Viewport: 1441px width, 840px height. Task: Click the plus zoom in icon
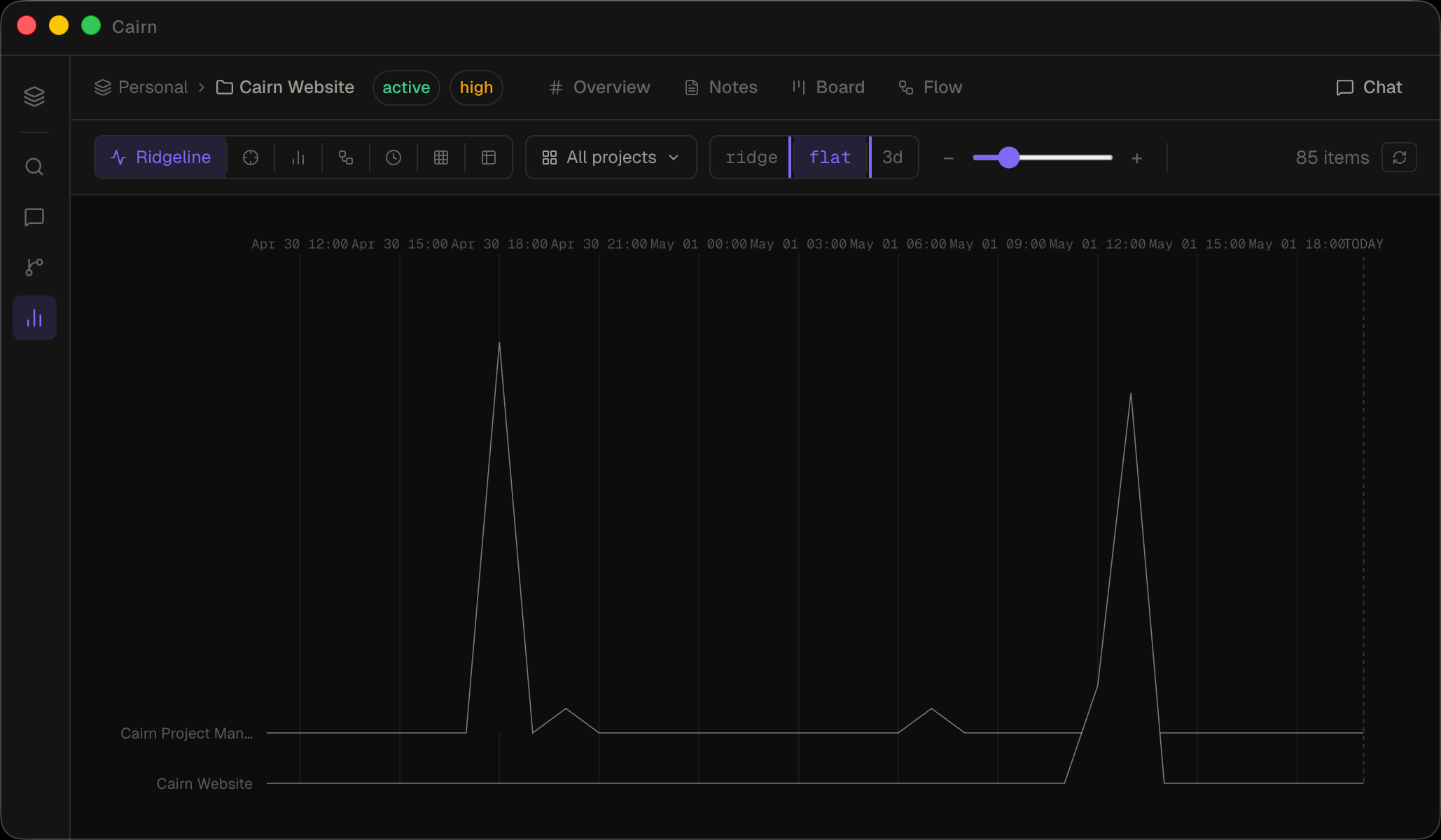[1137, 158]
